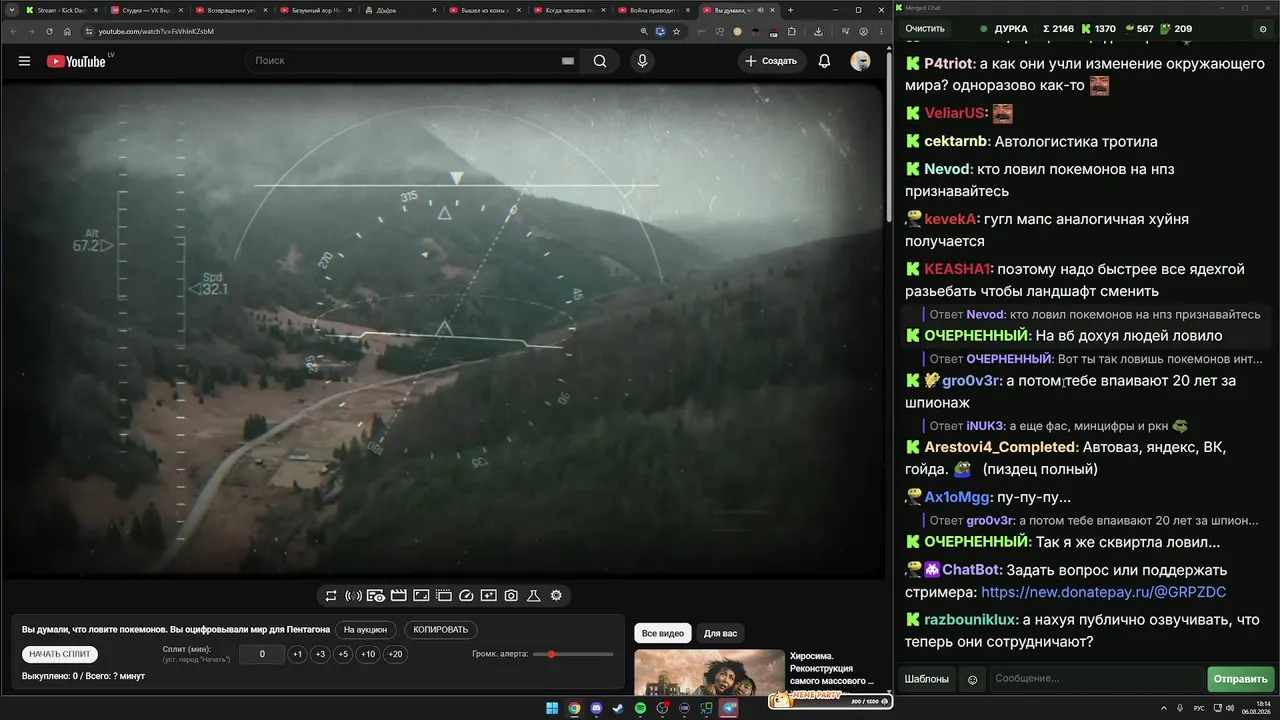1280x720 pixels.
Task: Open the Шаблоны templates button
Action: (927, 679)
